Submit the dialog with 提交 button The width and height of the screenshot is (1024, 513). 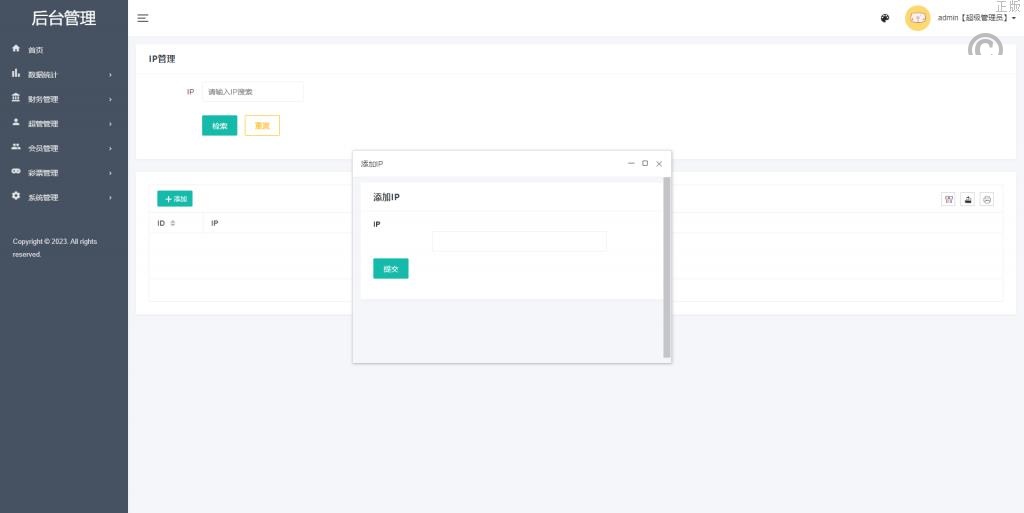(390, 268)
